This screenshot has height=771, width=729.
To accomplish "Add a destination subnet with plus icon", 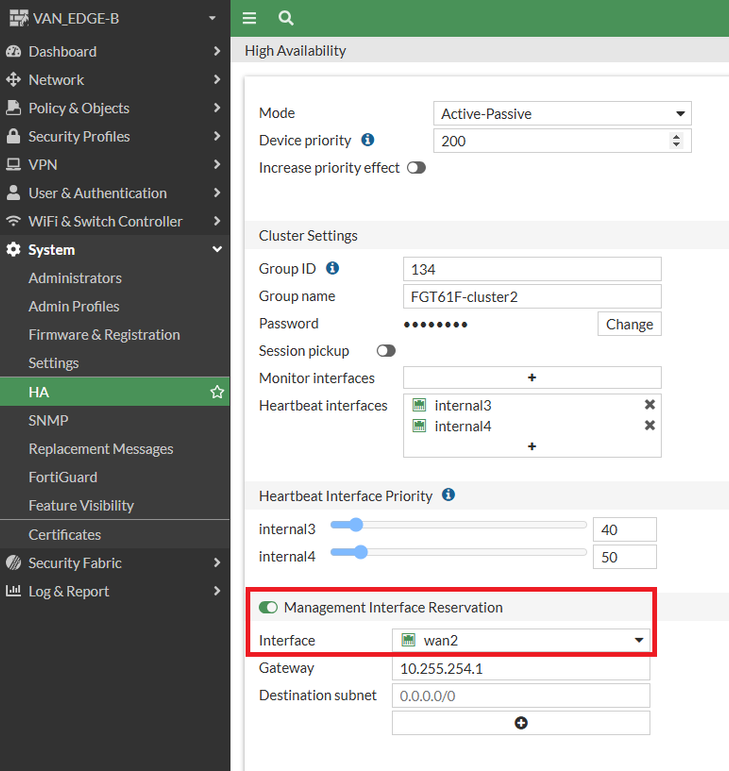I will pos(521,723).
